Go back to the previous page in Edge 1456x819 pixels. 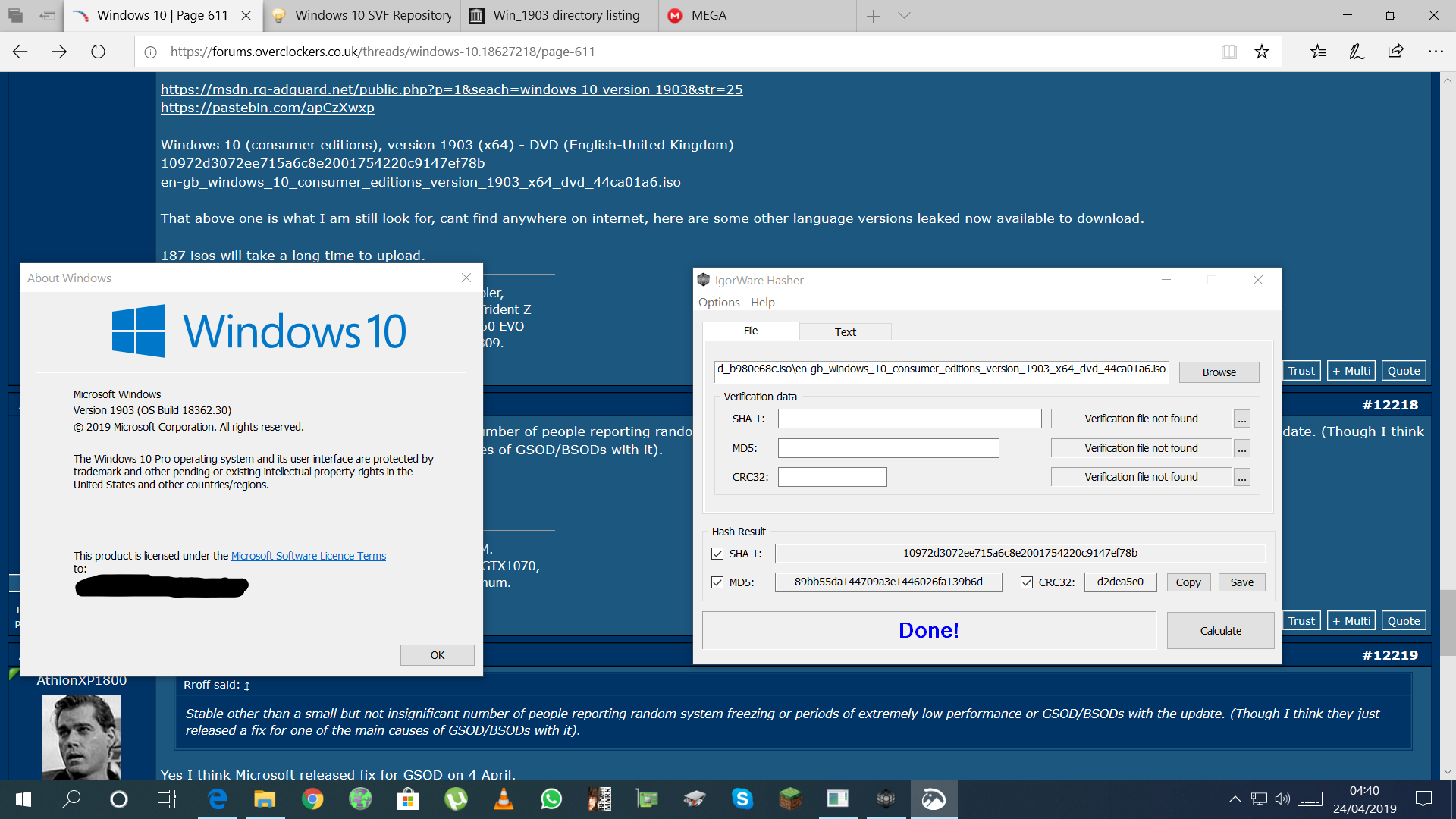pyautogui.click(x=20, y=52)
